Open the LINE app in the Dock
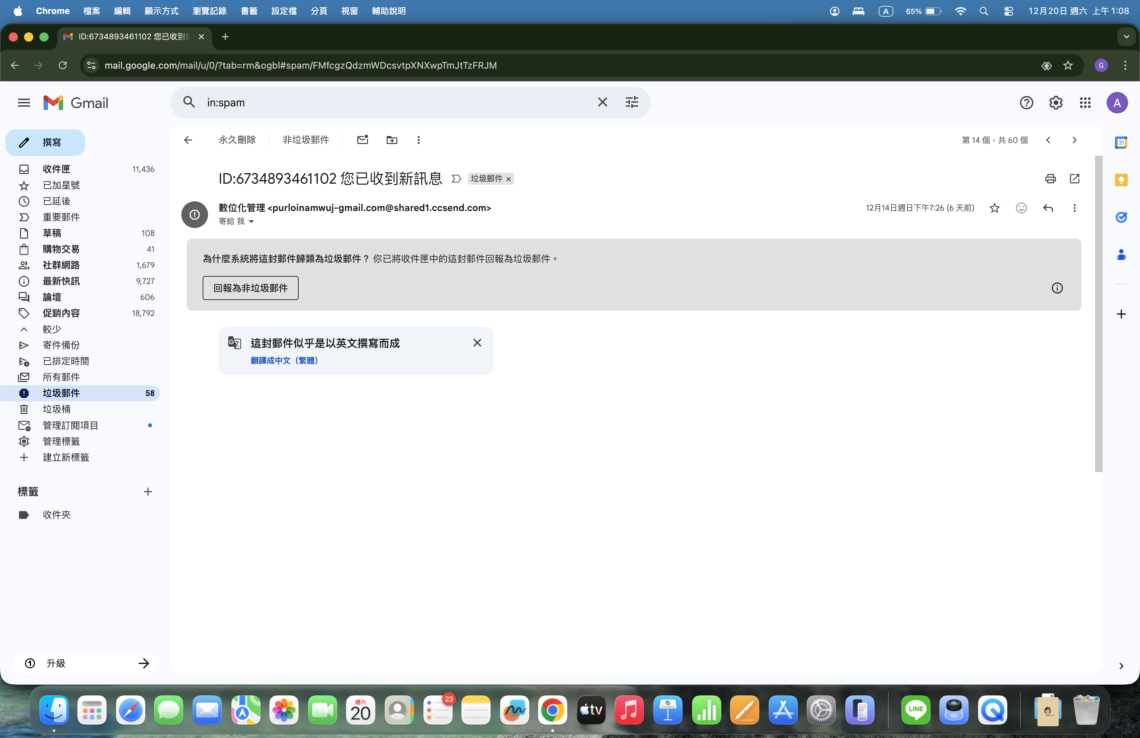This screenshot has height=738, width=1140. pyautogui.click(x=915, y=710)
